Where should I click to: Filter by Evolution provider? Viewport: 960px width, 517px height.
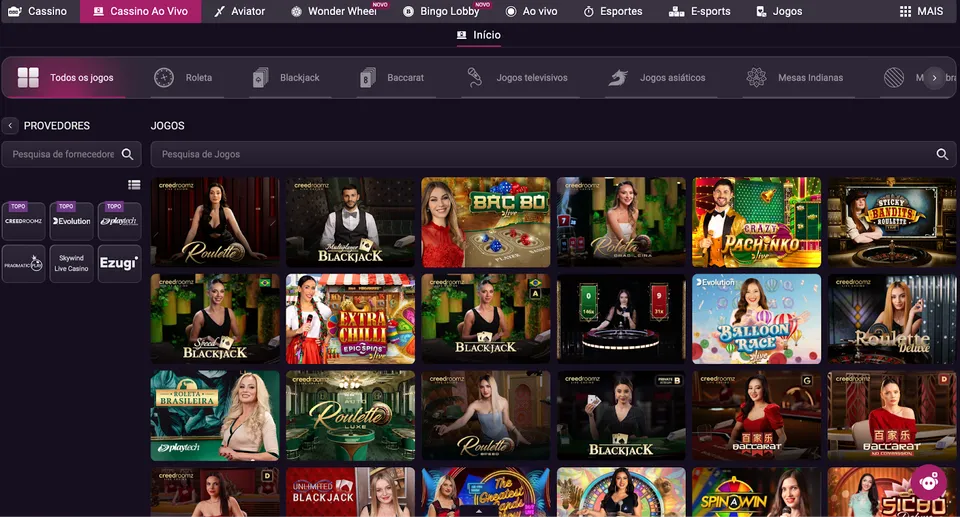pyautogui.click(x=72, y=221)
